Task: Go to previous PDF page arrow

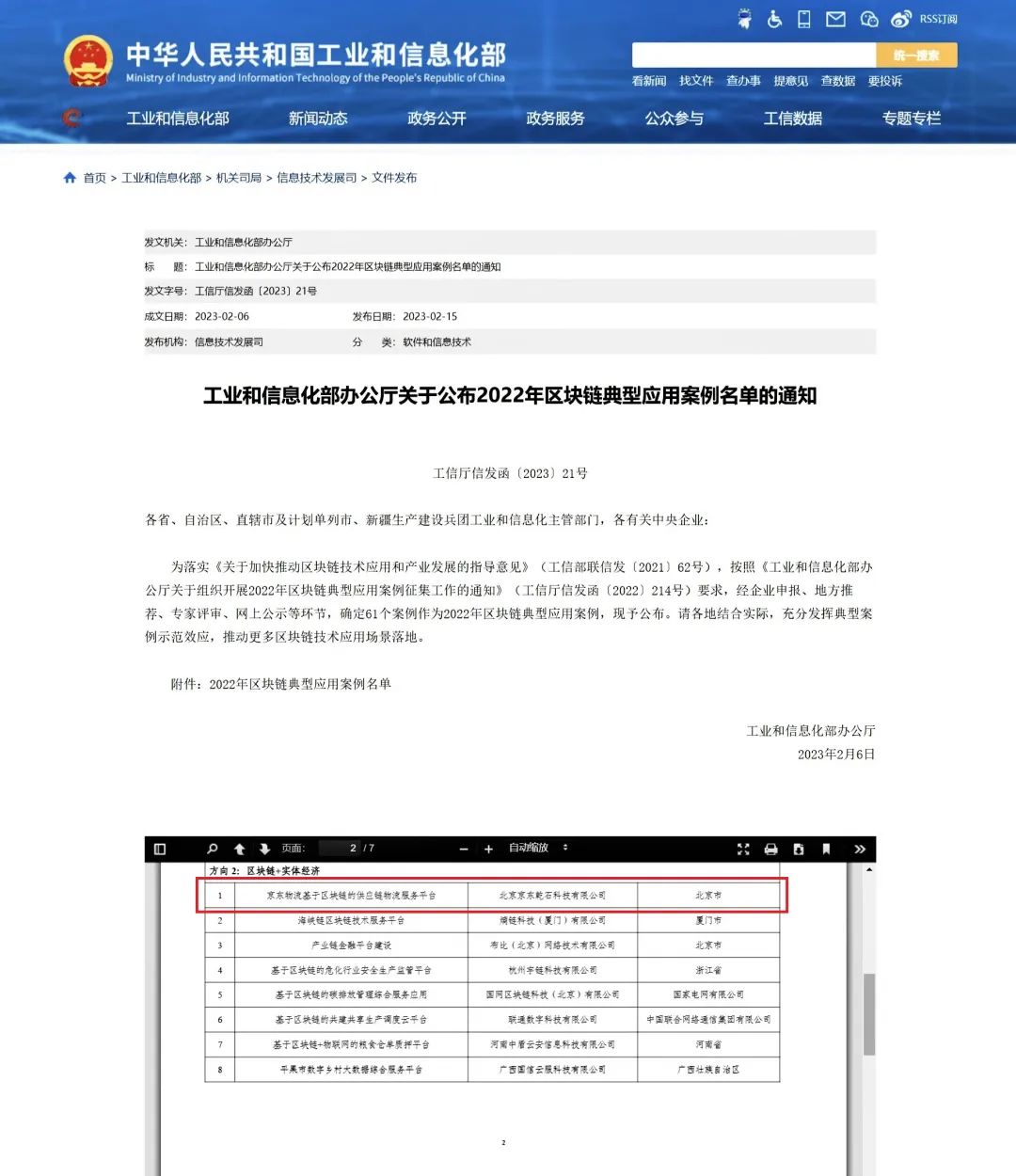Action: pos(239,849)
